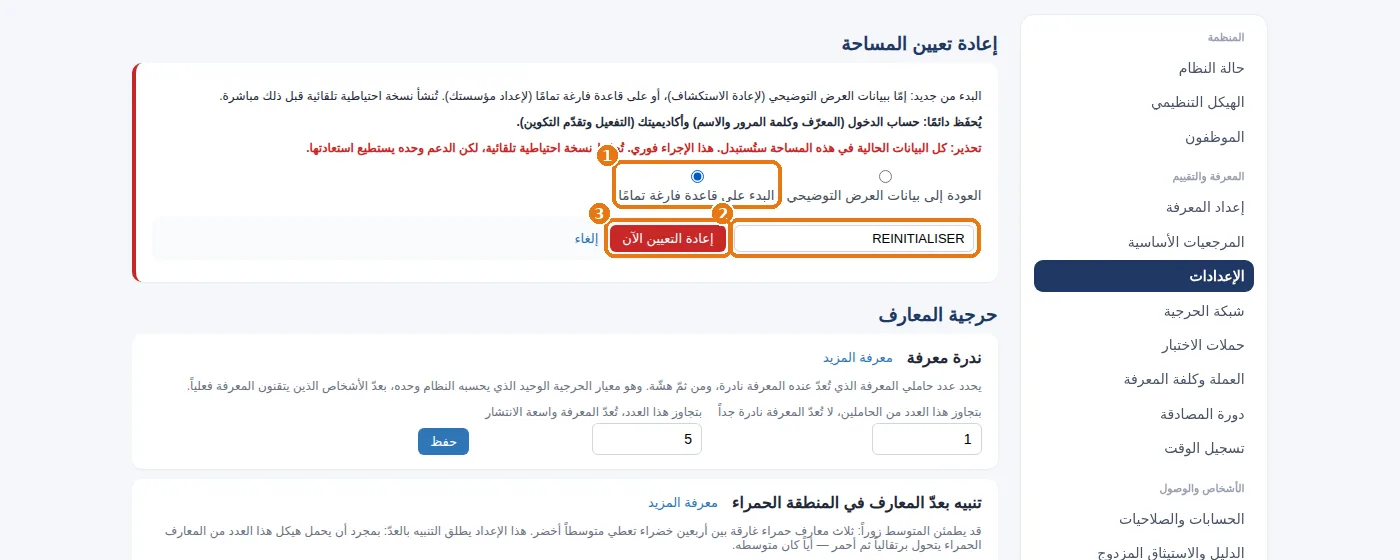Click 'معرفة المزيد' link beside 'ندرة معرفة'
1400x560 pixels.
coord(857,358)
